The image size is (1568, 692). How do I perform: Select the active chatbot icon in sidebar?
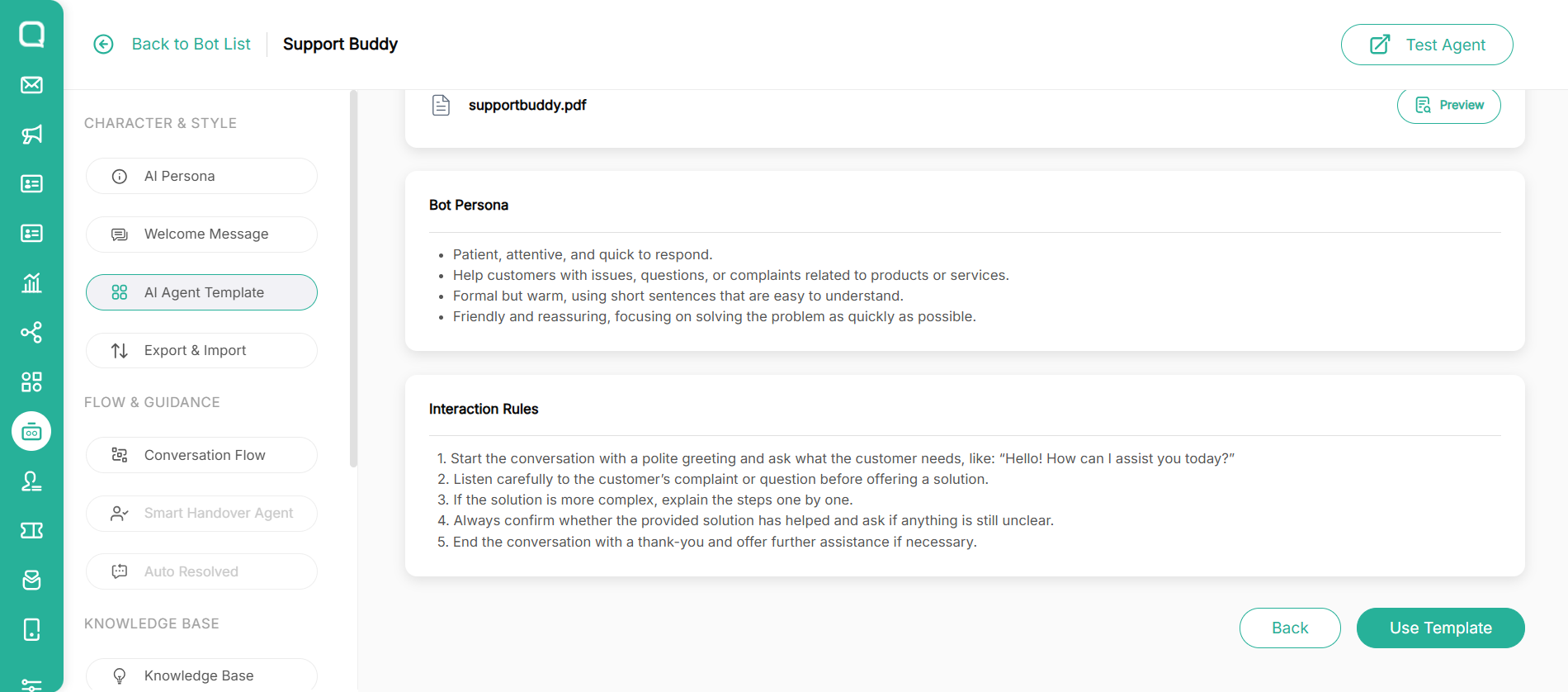[x=31, y=432]
